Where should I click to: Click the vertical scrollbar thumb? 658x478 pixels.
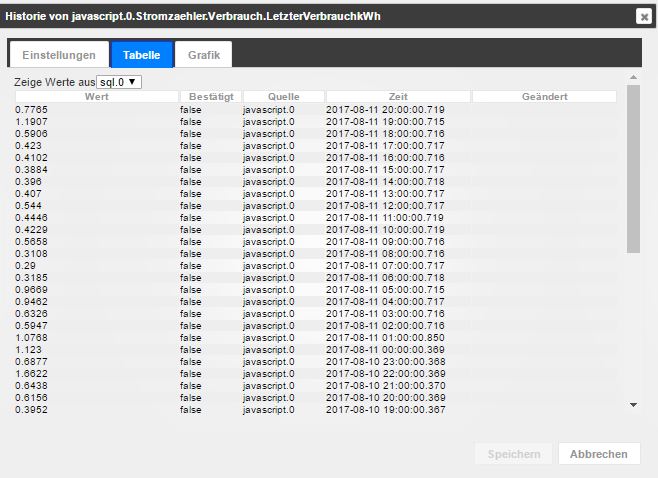click(x=634, y=169)
